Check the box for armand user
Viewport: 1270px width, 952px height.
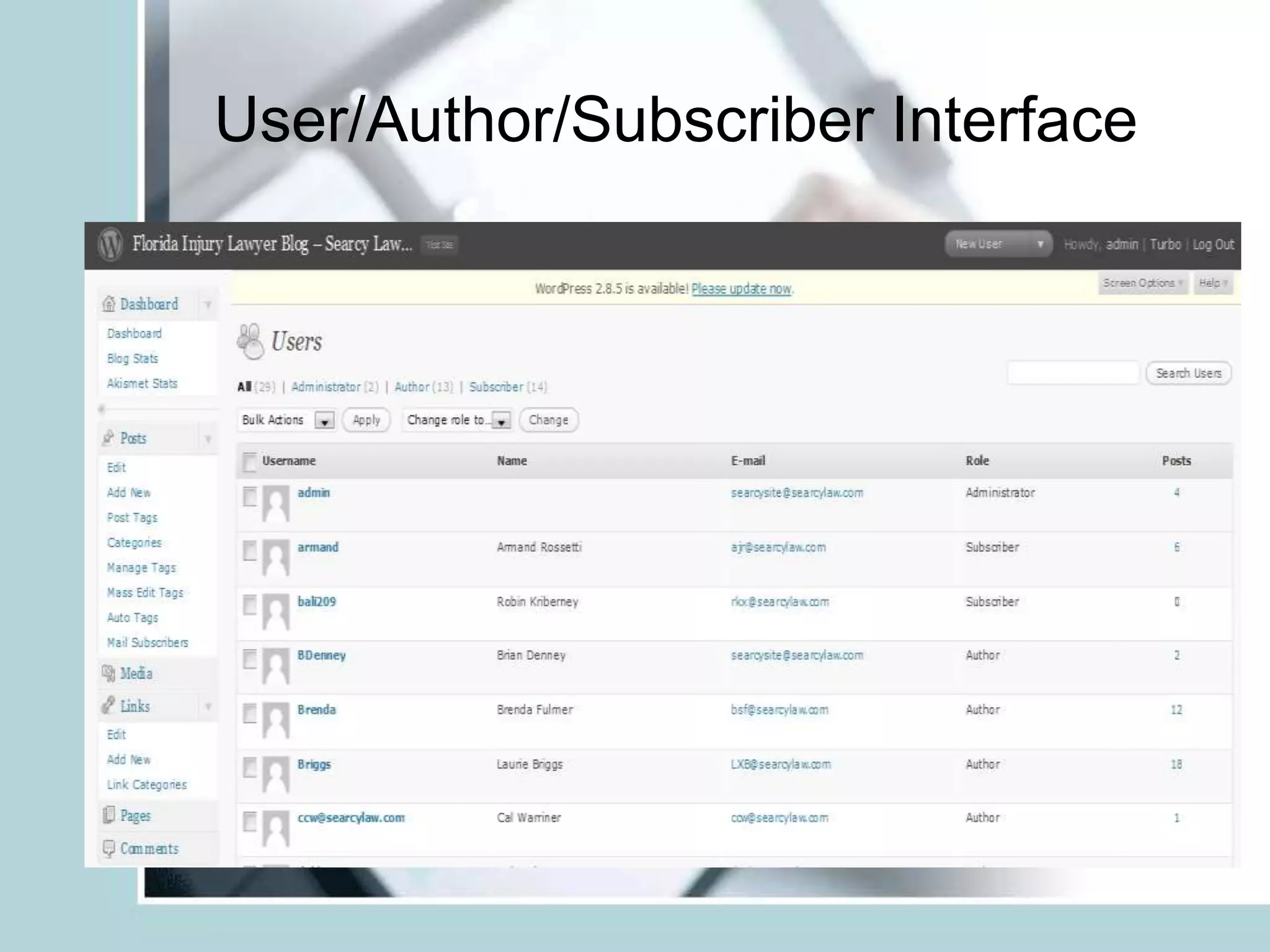(249, 550)
